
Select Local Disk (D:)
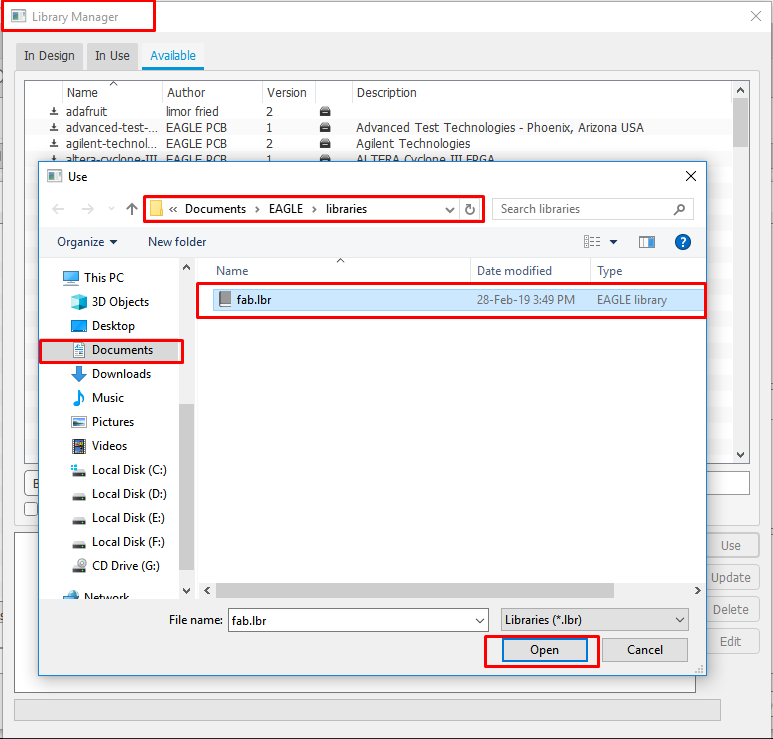tap(119, 494)
